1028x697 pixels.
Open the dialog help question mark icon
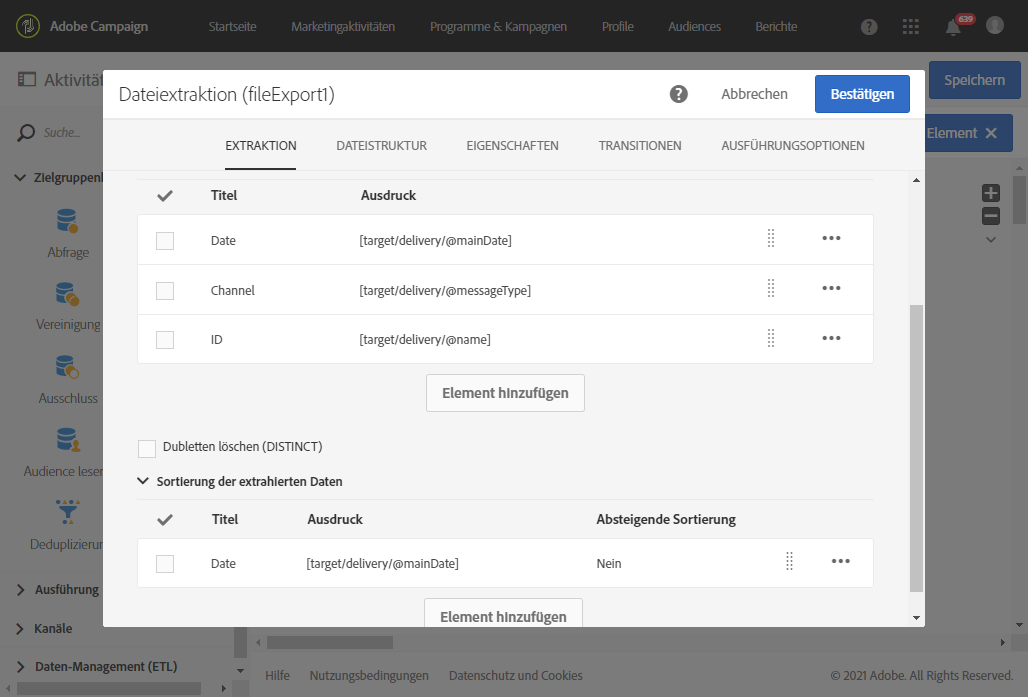click(679, 94)
